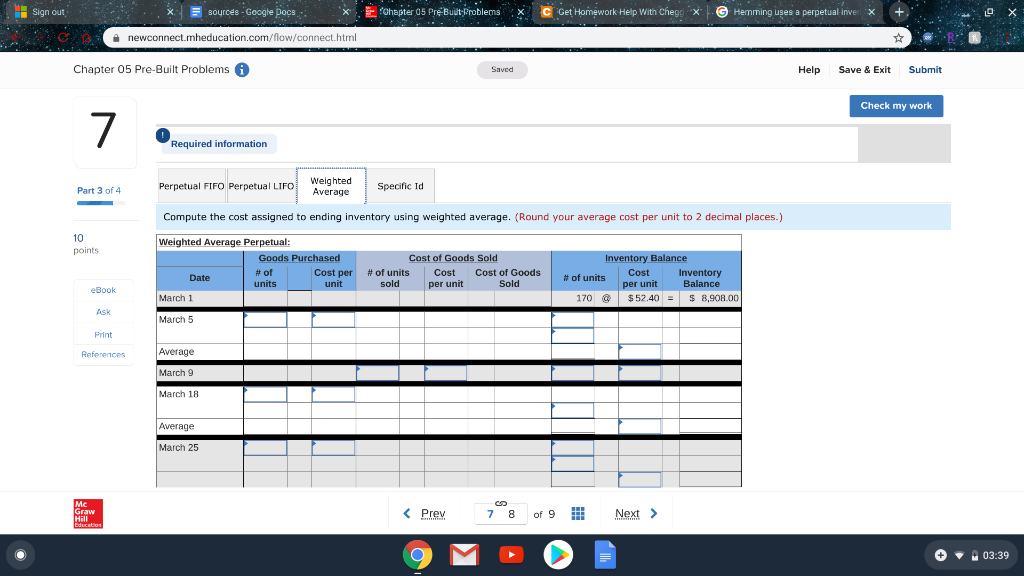
Task: Launch YouTube from the shelf
Action: click(x=511, y=554)
